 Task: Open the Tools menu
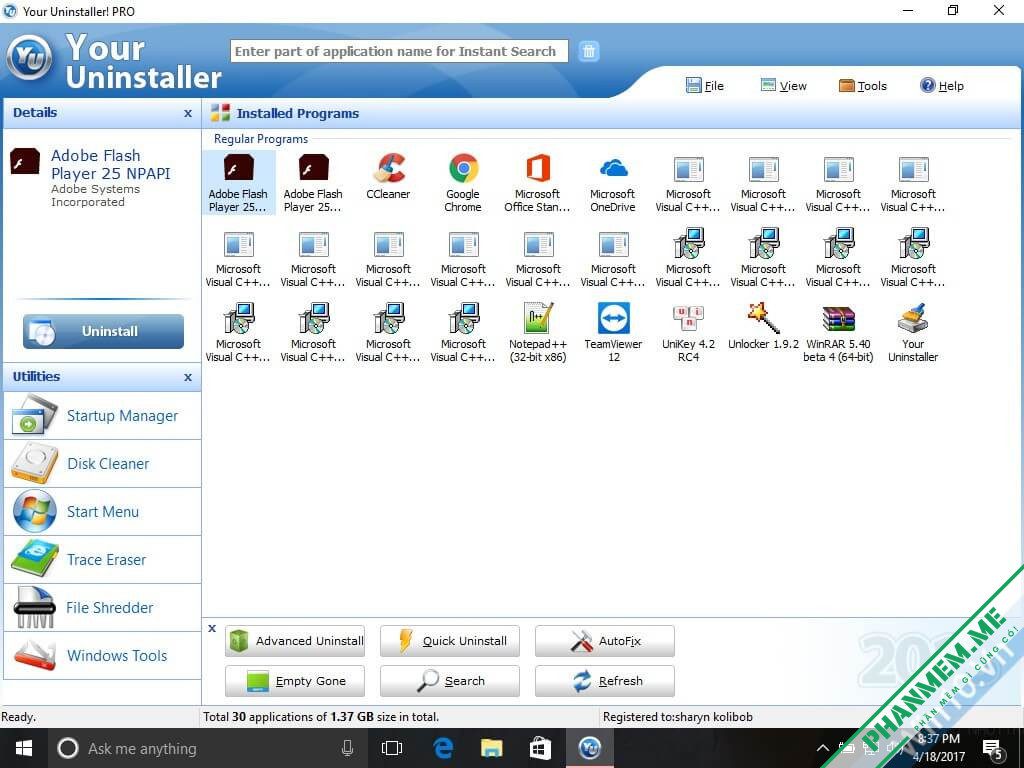(x=863, y=86)
